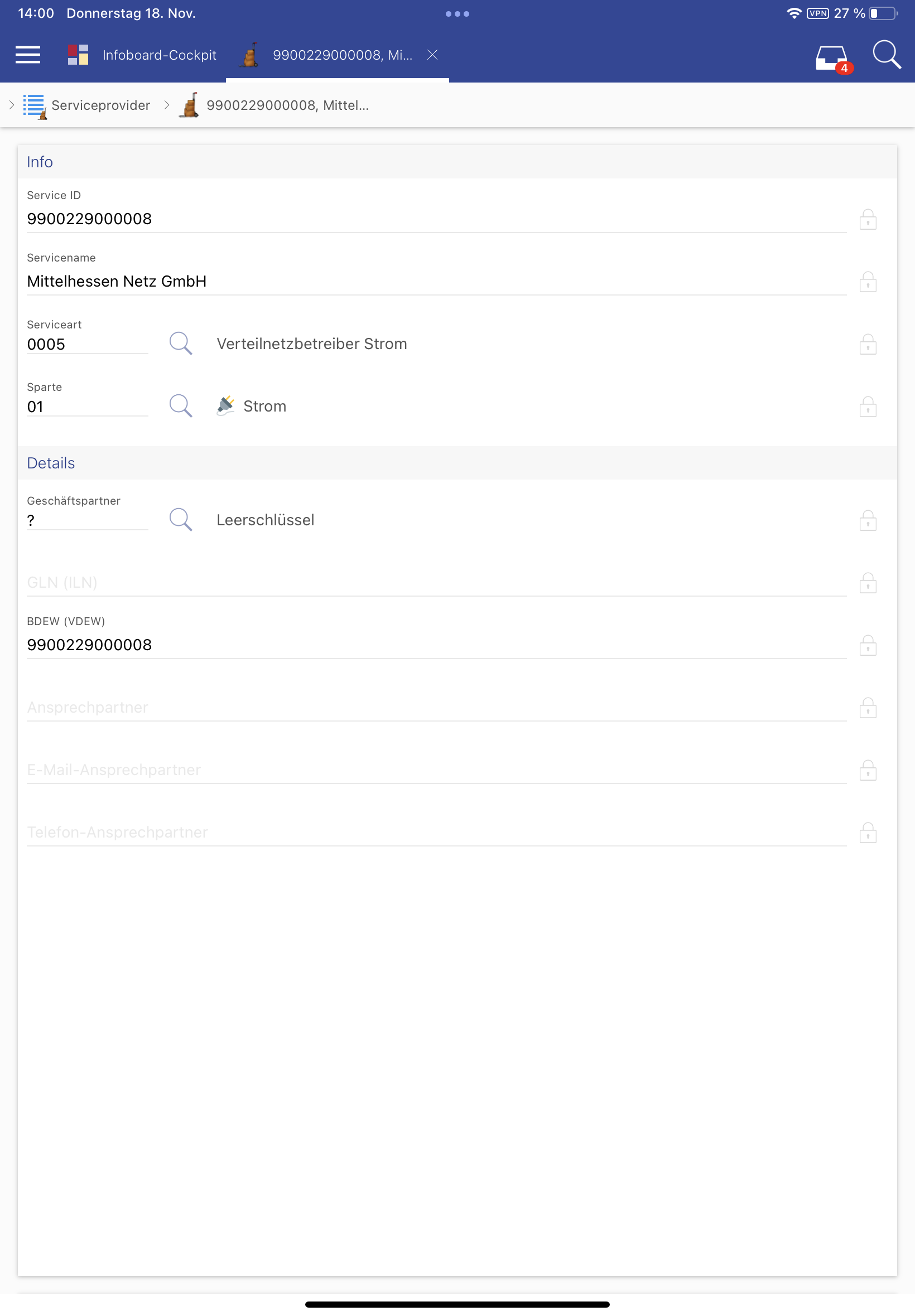Toggle the lock on Servicename field
Screen dimensions: 915x1316
pyautogui.click(x=868, y=282)
